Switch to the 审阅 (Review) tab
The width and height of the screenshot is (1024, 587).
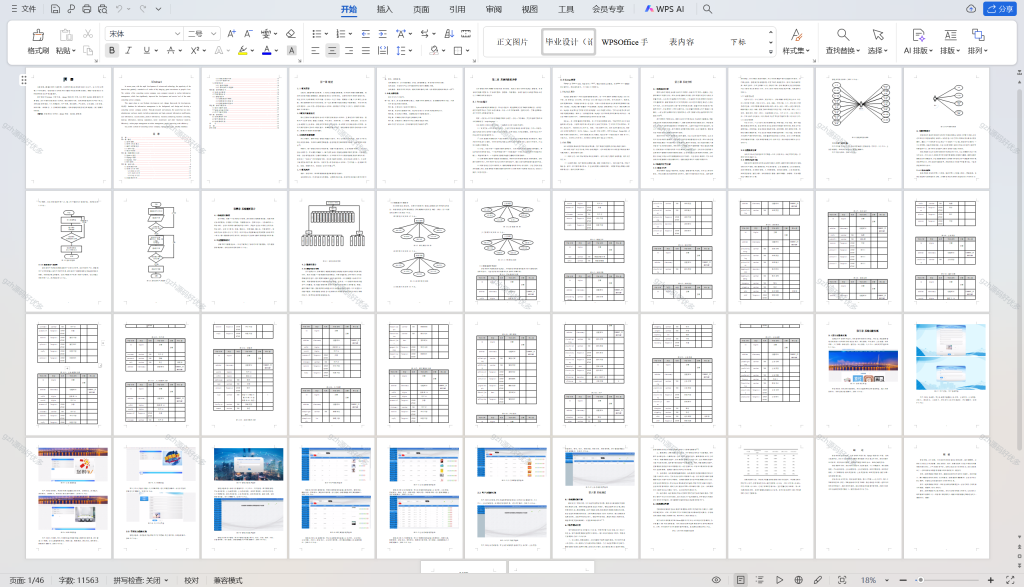coord(494,9)
